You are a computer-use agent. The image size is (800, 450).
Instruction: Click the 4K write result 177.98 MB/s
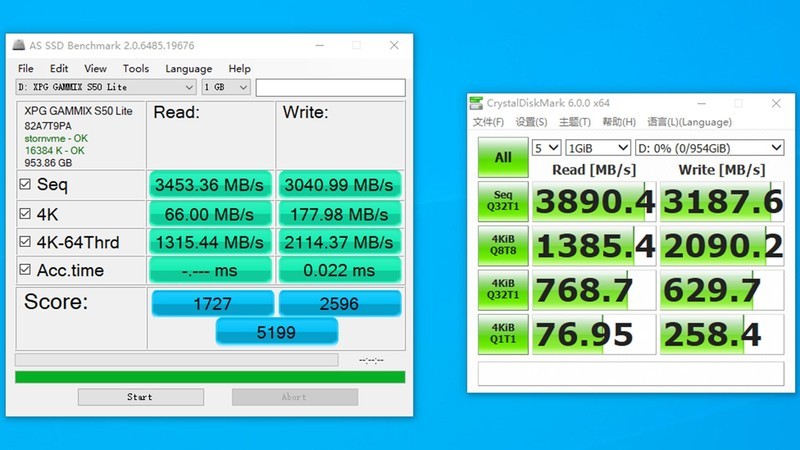(x=340, y=214)
